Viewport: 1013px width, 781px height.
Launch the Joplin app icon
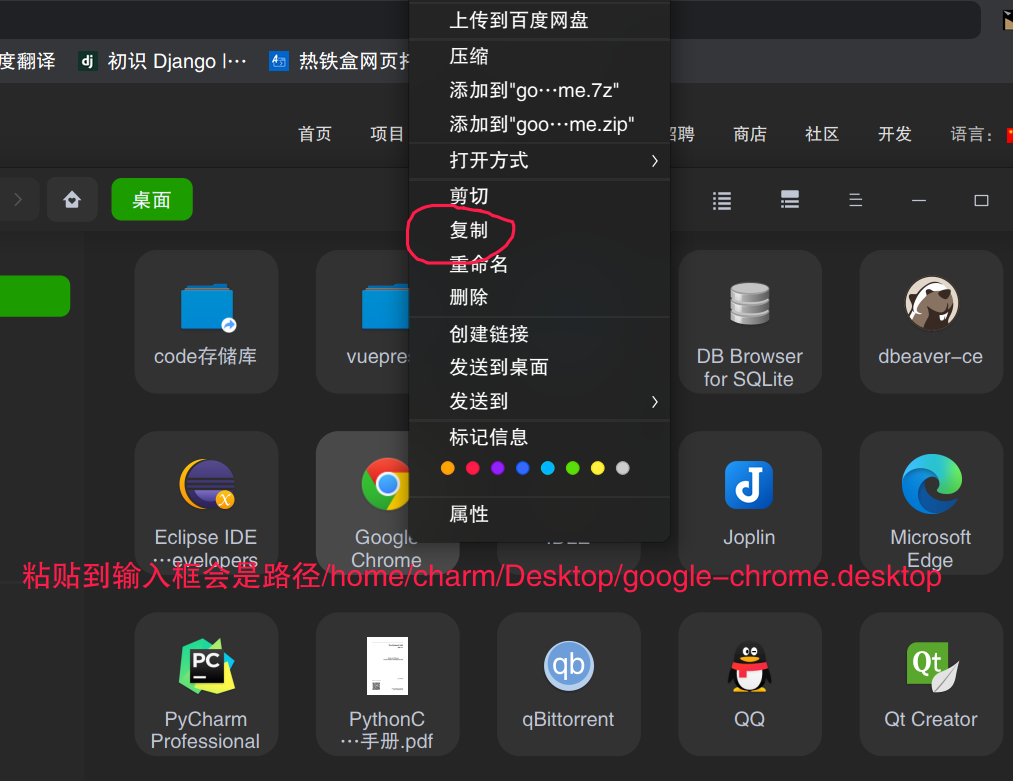749,484
